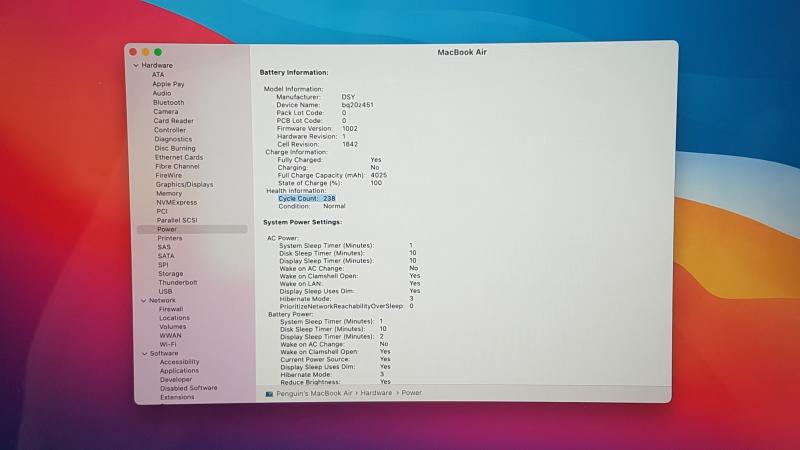Select Printers in the sidebar

[170, 238]
